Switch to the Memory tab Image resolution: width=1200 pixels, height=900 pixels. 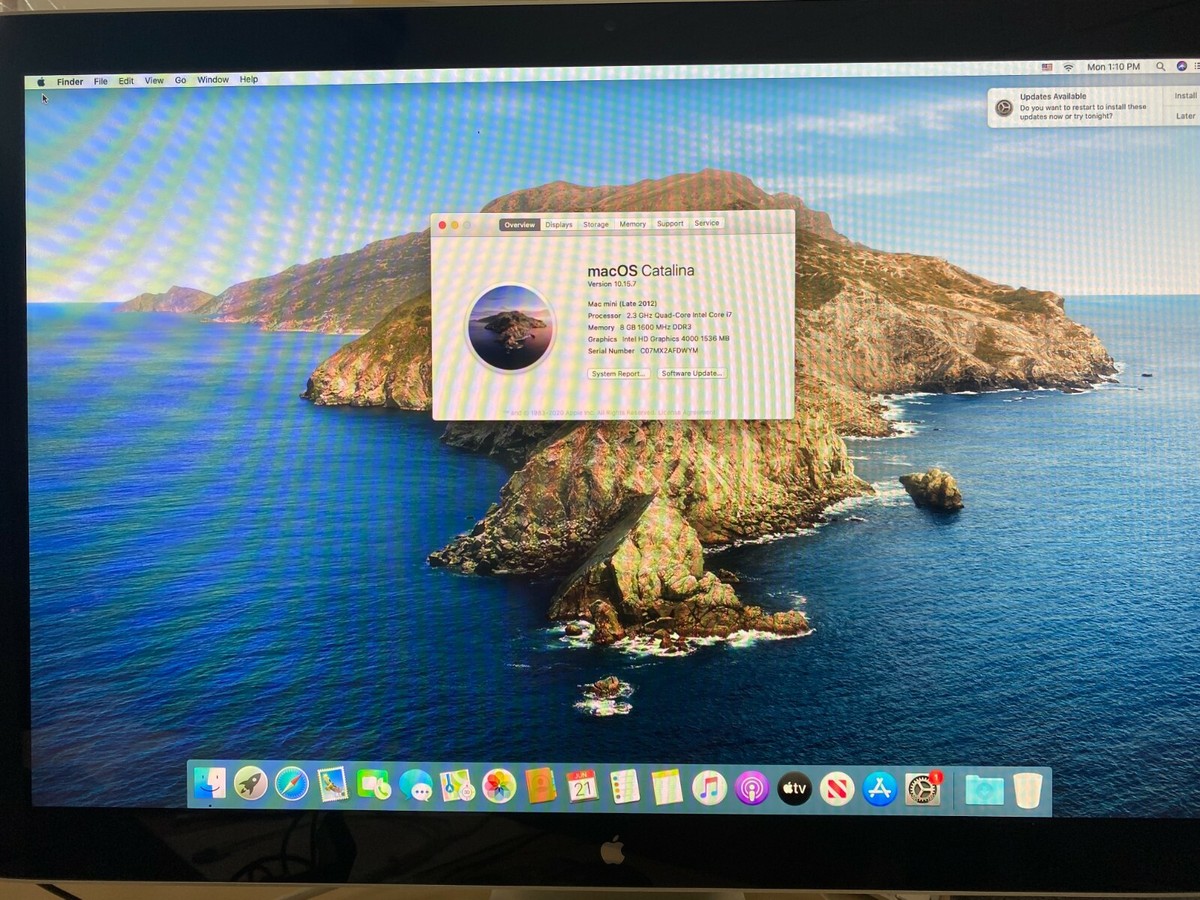632,224
